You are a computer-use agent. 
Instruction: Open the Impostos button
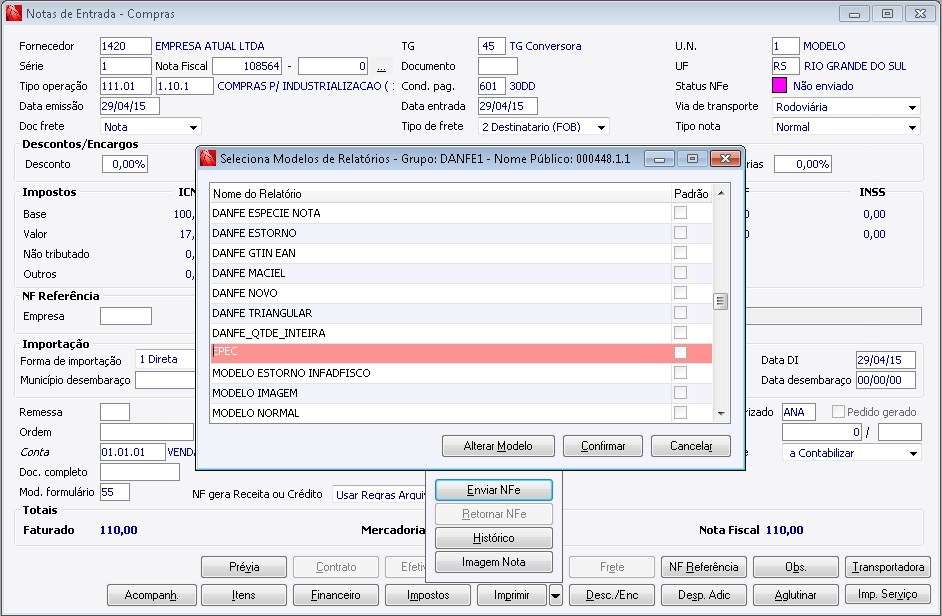click(428, 595)
